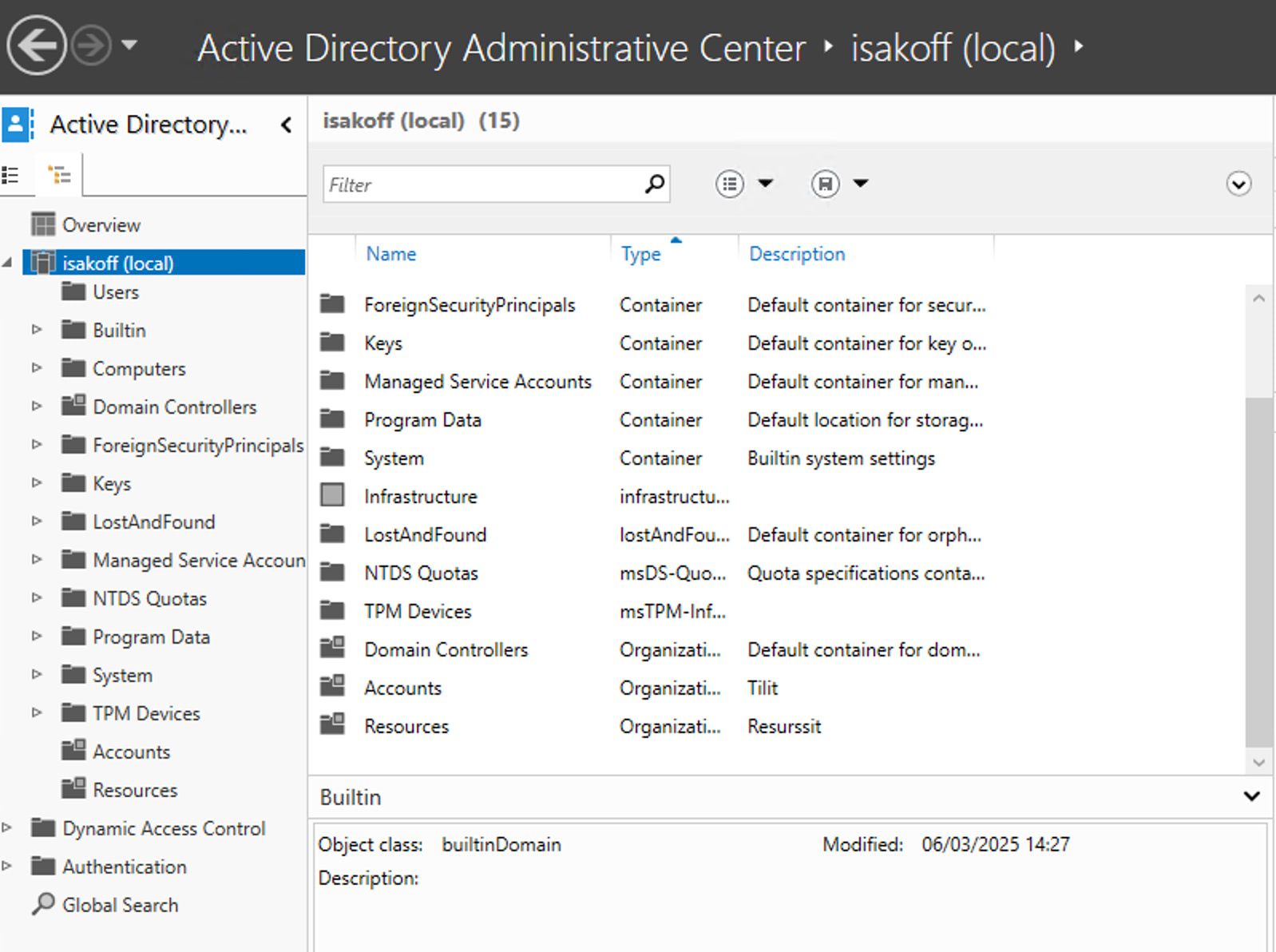Collapse the Builtin details preview pane
Image resolution: width=1276 pixels, height=952 pixels.
[x=1251, y=796]
